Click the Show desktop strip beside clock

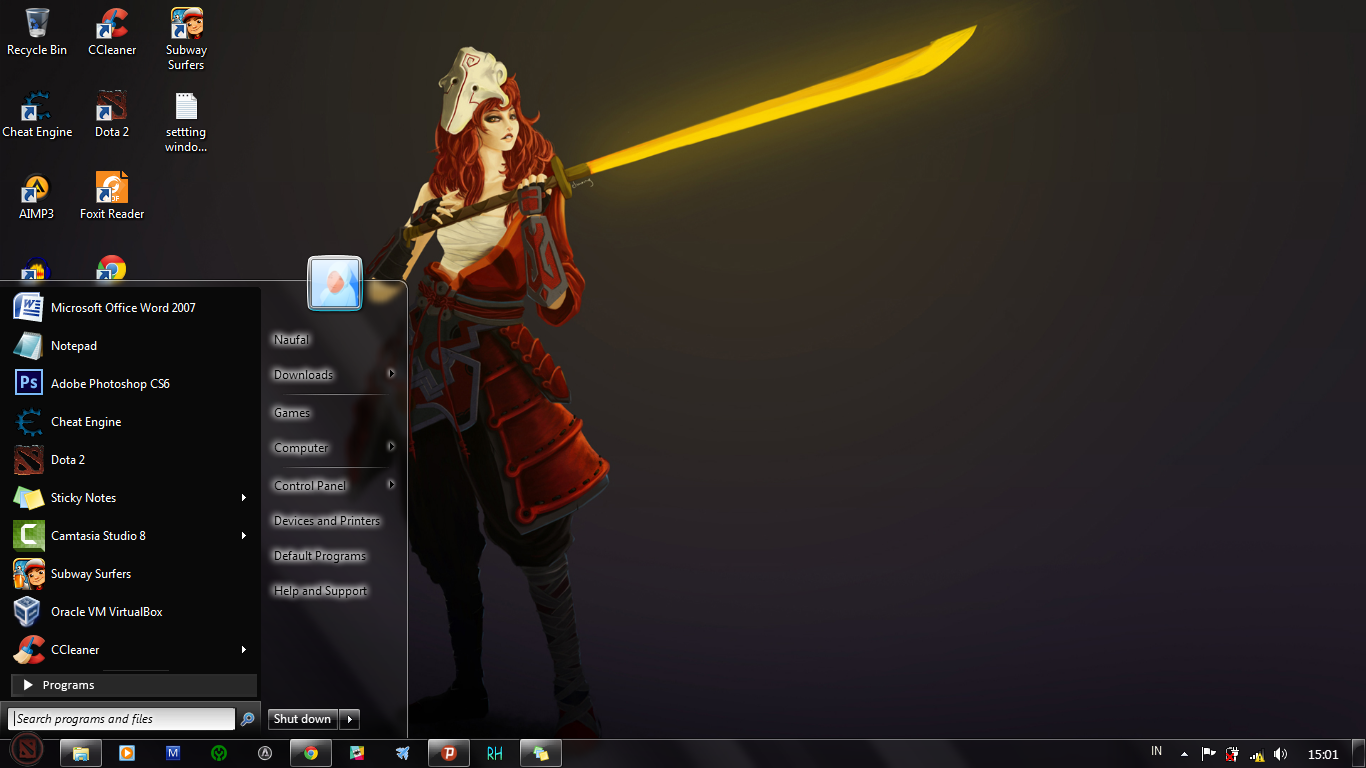[1359, 754]
